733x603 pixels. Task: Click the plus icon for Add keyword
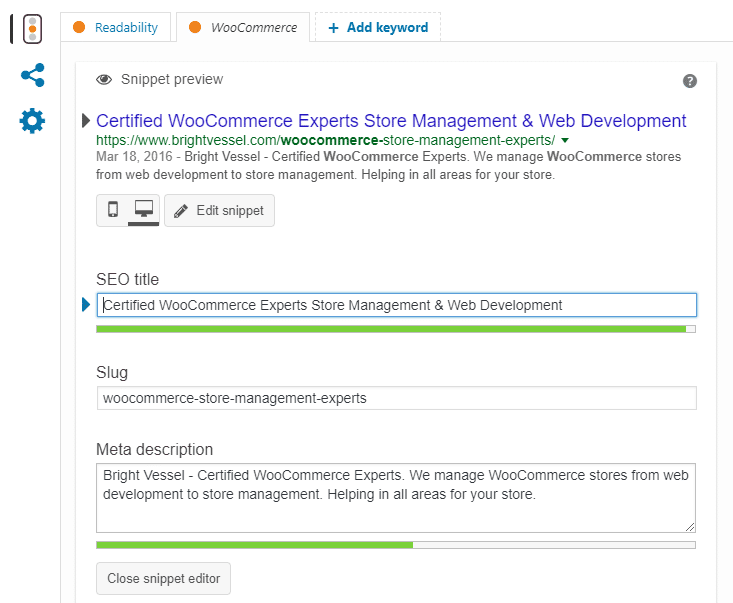coord(333,28)
